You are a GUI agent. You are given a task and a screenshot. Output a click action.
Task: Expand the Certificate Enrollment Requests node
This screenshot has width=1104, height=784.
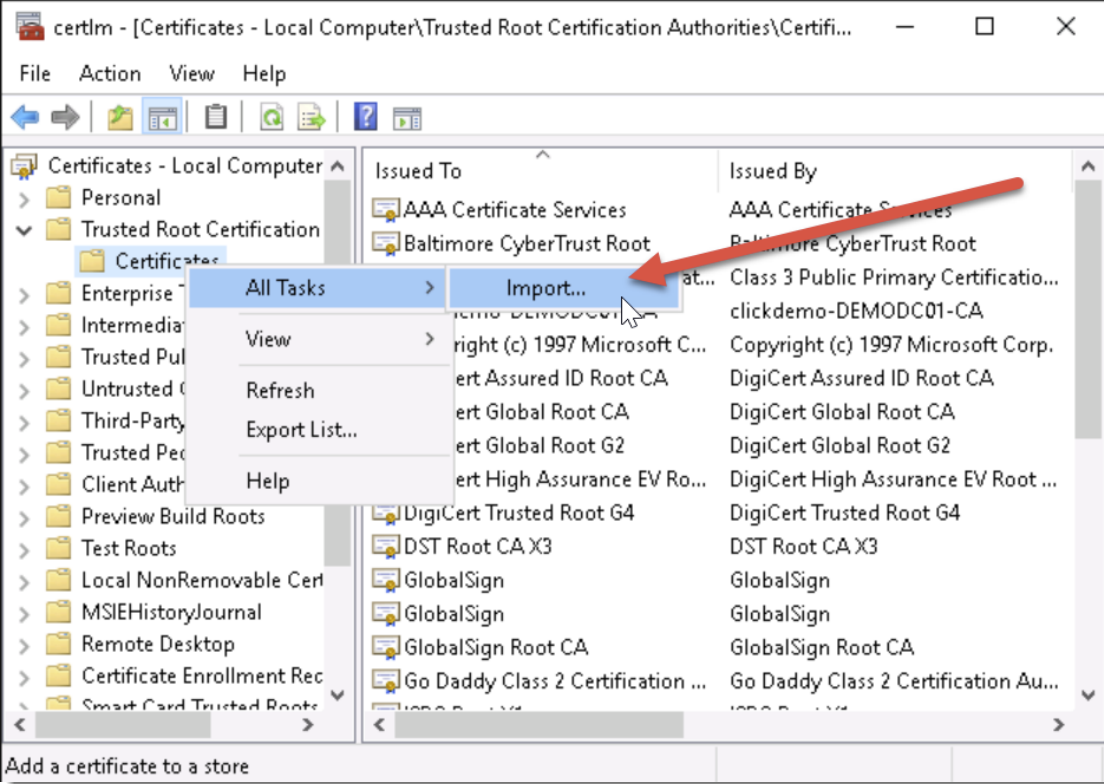[x=24, y=678]
